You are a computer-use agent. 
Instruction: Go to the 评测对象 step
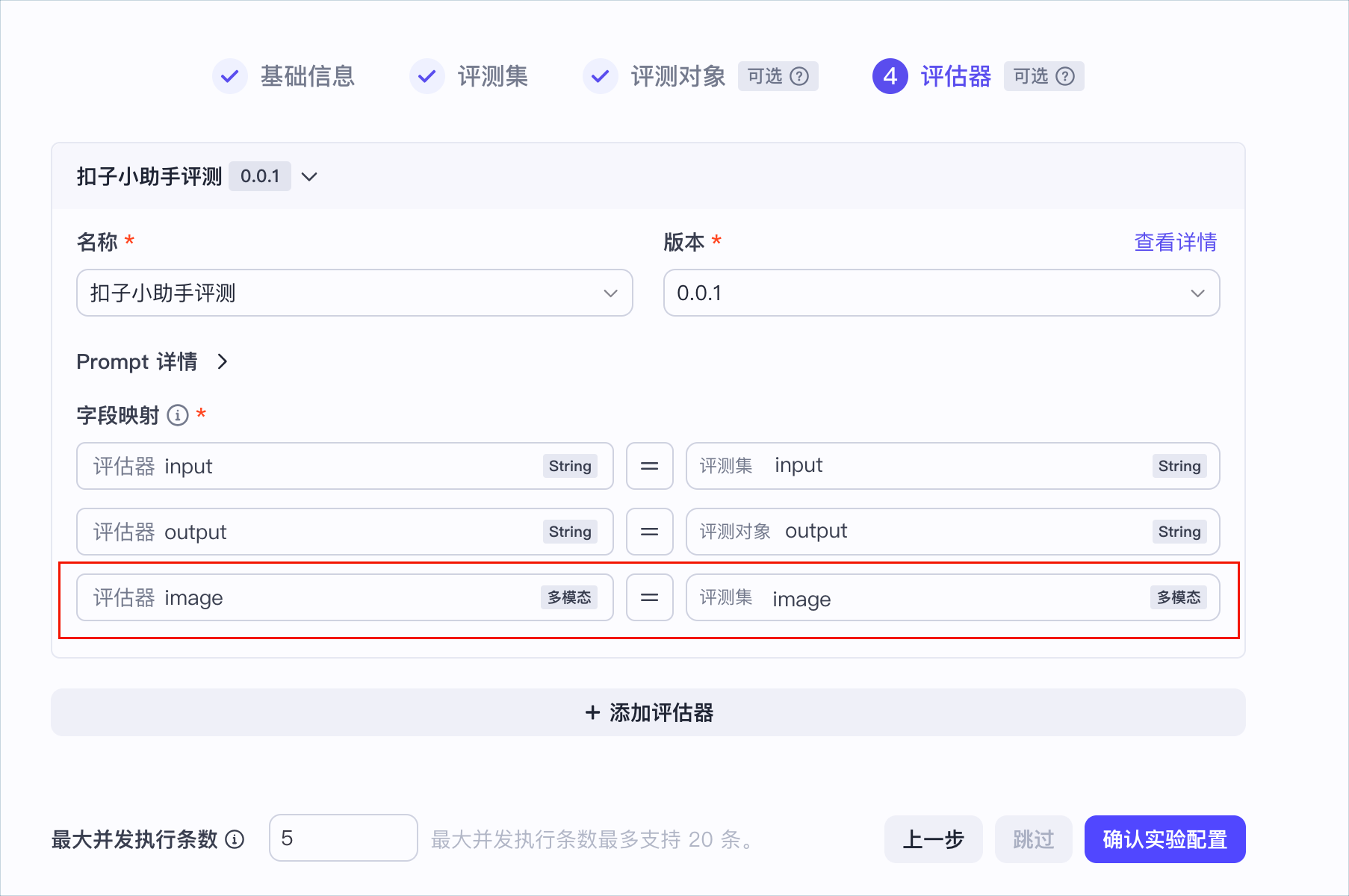pos(678,76)
